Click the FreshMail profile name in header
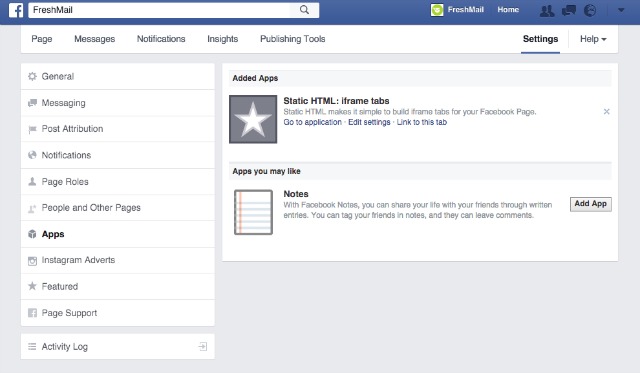The image size is (640, 373). pyautogui.click(x=466, y=9)
